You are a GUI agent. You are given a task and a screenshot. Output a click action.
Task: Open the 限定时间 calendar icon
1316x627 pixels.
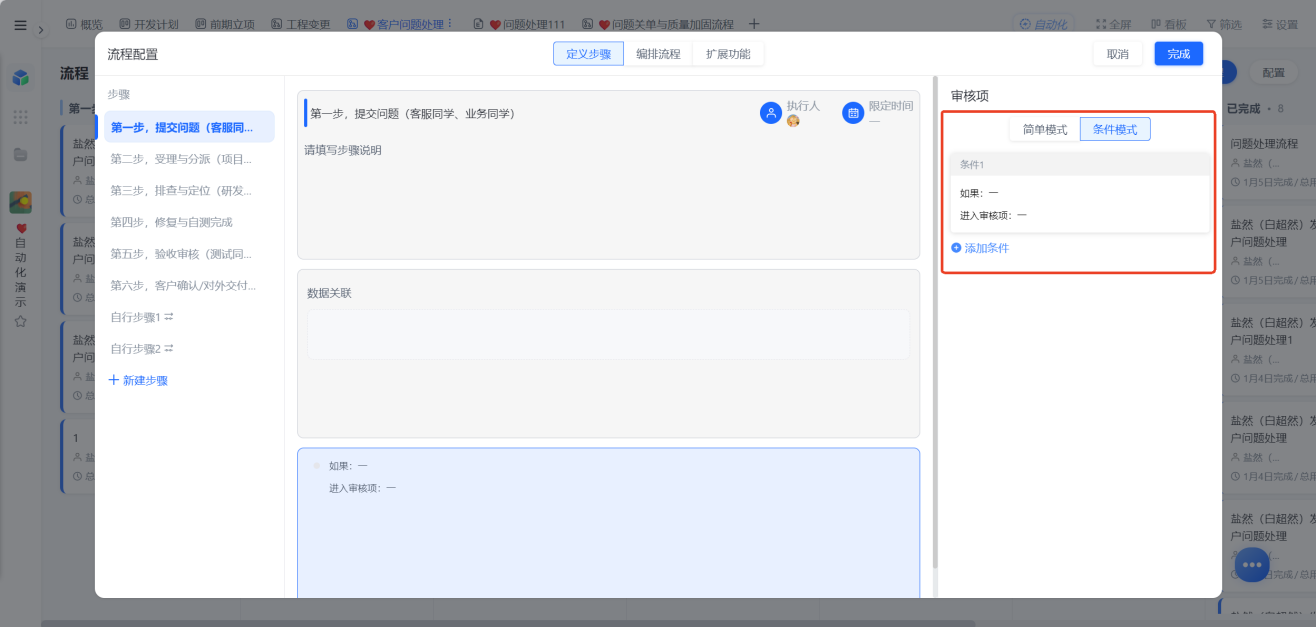coord(853,113)
